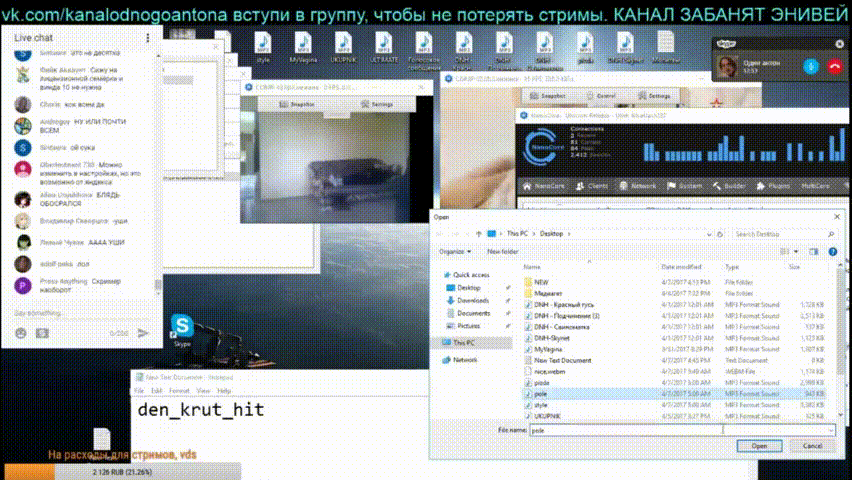852x480 pixels.
Task: Expand the view options dropdown arrow
Action: 796,252
